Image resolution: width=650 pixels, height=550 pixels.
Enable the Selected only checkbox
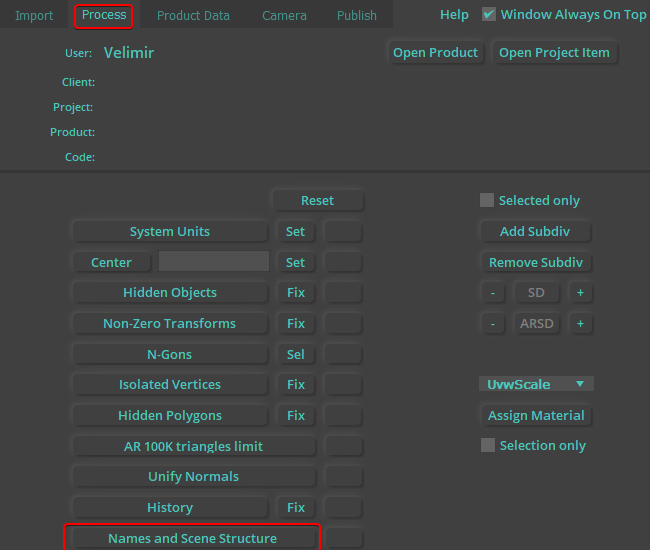click(x=487, y=200)
